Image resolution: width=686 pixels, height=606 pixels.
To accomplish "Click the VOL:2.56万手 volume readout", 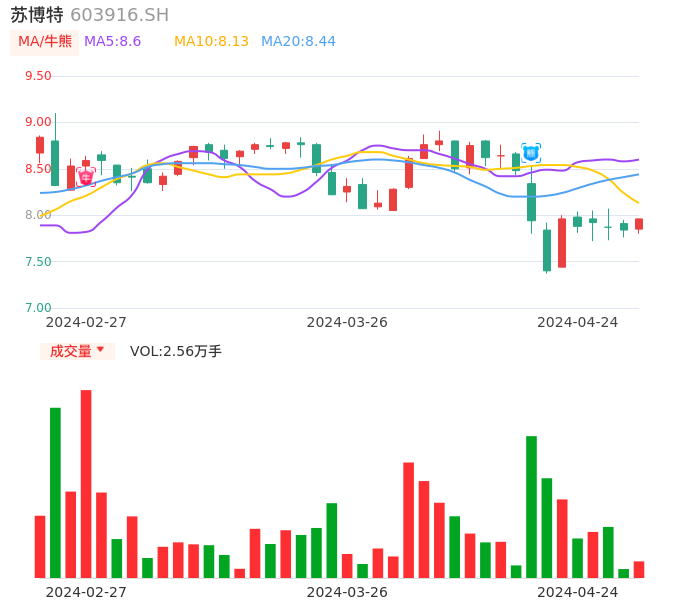I will click(175, 351).
